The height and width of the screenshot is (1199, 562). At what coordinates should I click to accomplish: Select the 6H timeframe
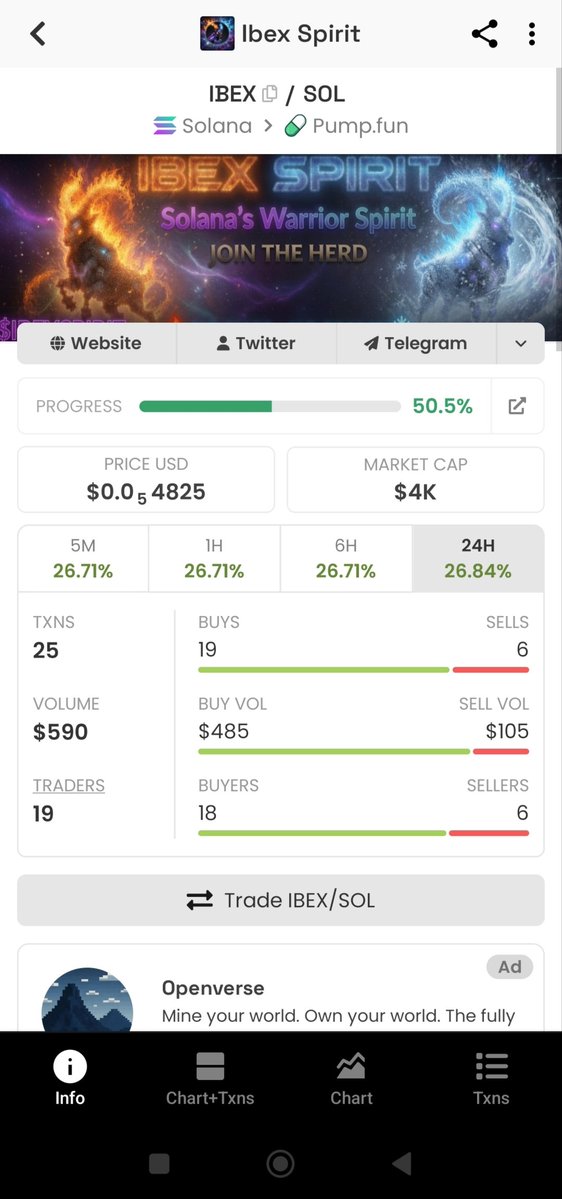pos(346,558)
